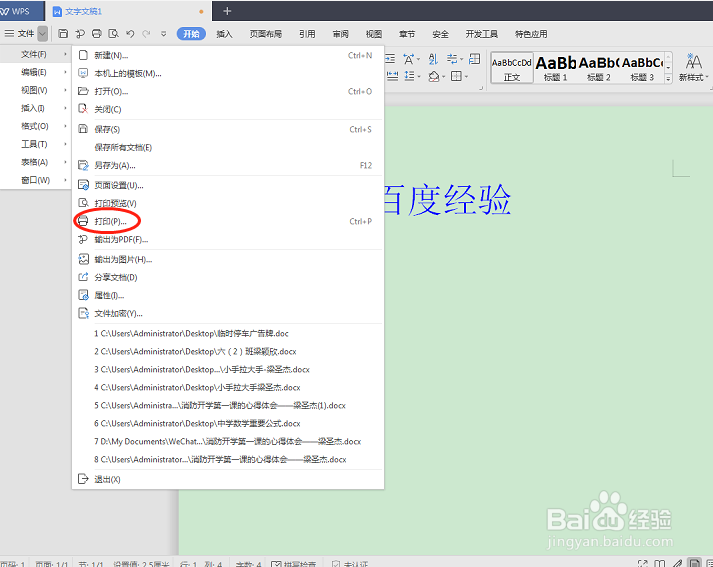Viewport: 713px width, 567px height.
Task: Choose 打印(P) from the file menu
Action: tap(227, 221)
